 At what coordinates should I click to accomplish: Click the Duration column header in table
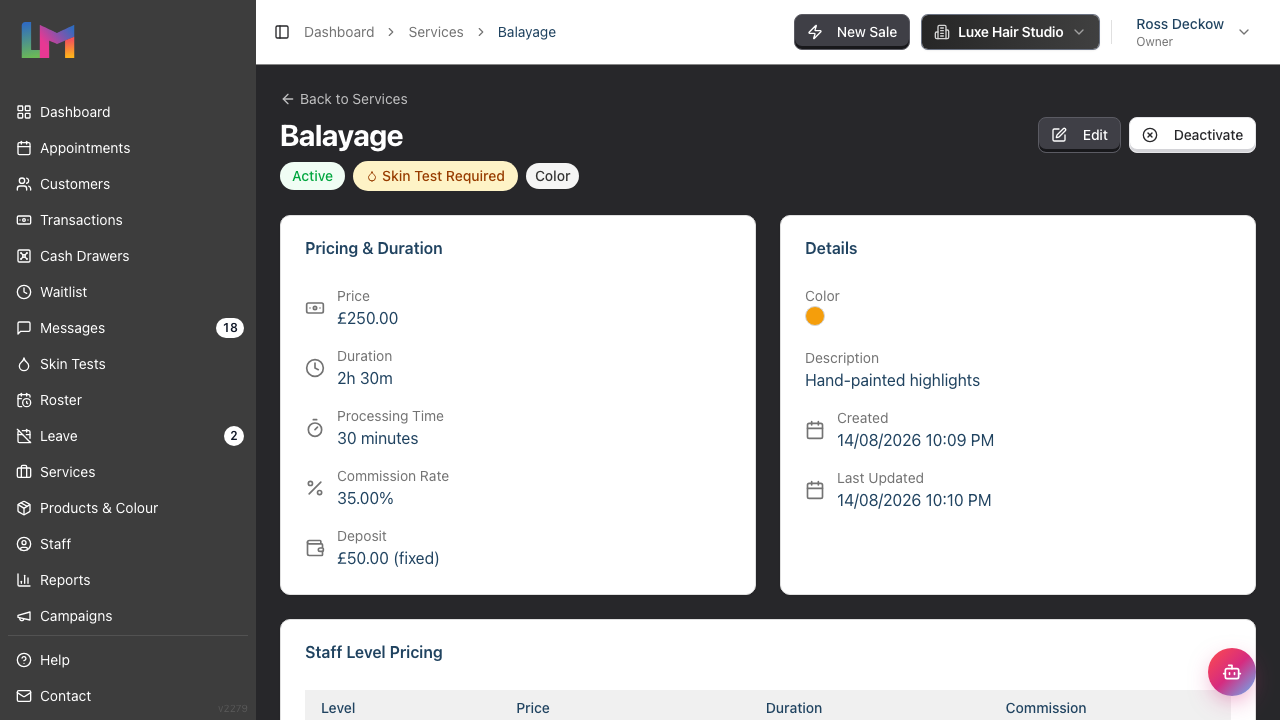(794, 708)
